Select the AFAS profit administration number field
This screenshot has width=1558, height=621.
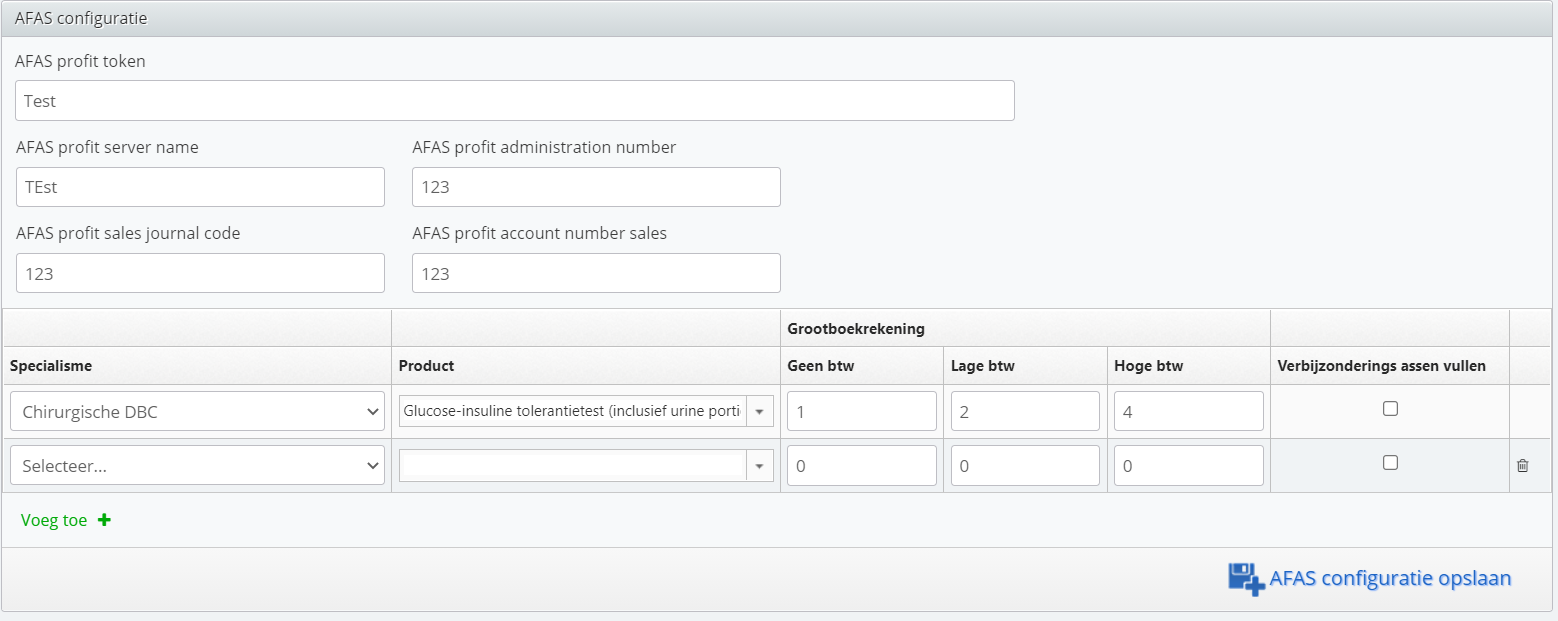(x=596, y=187)
